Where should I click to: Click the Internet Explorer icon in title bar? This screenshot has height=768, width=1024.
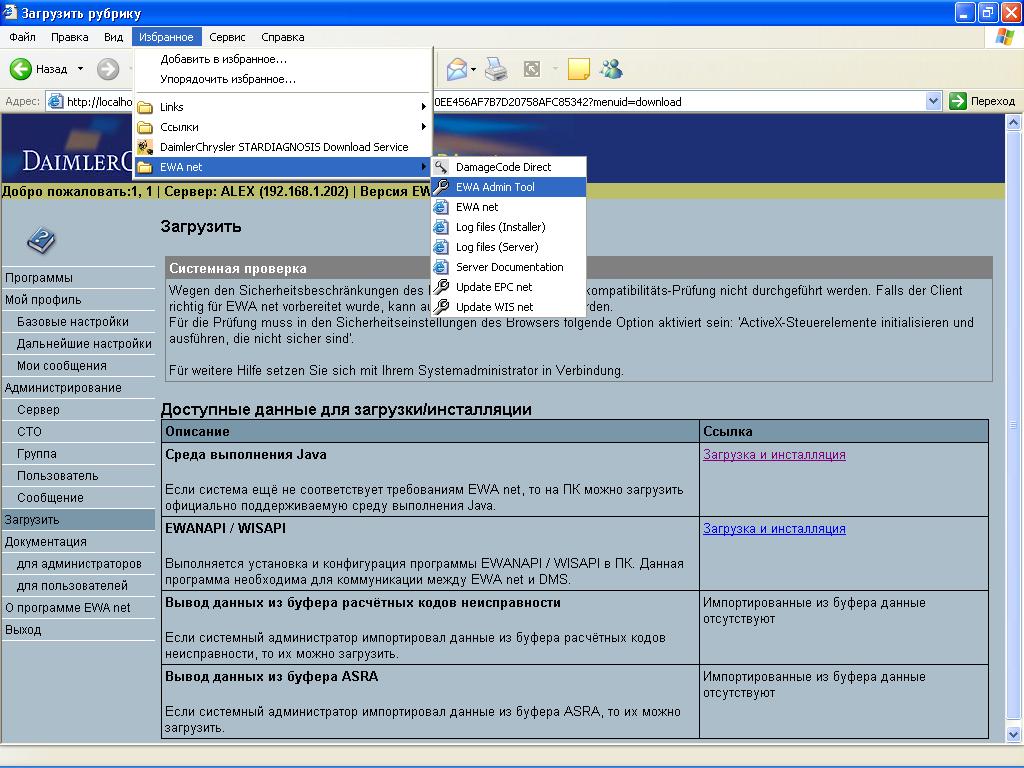tap(10, 12)
